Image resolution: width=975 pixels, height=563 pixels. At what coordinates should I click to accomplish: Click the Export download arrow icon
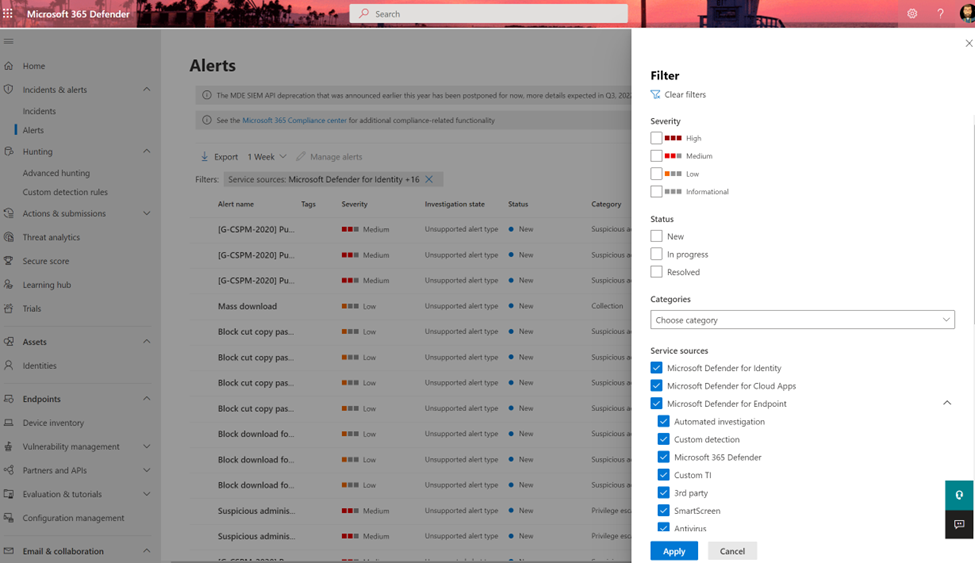click(204, 156)
